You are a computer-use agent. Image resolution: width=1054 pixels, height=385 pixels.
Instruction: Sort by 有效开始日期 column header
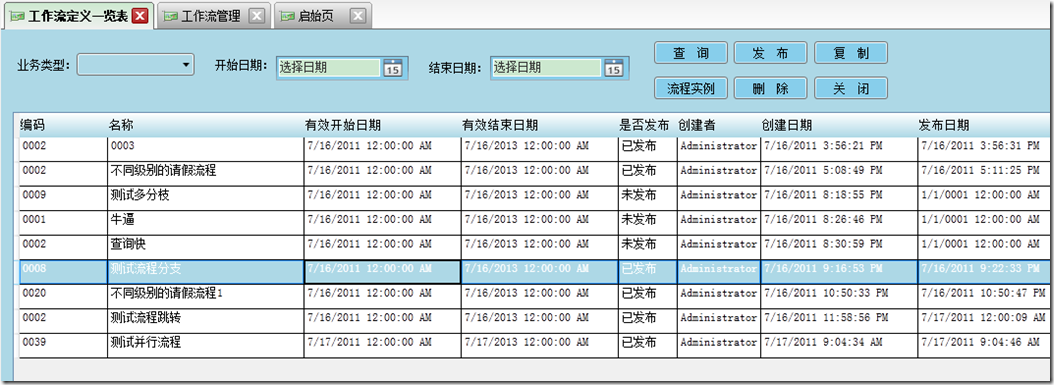coord(343,125)
